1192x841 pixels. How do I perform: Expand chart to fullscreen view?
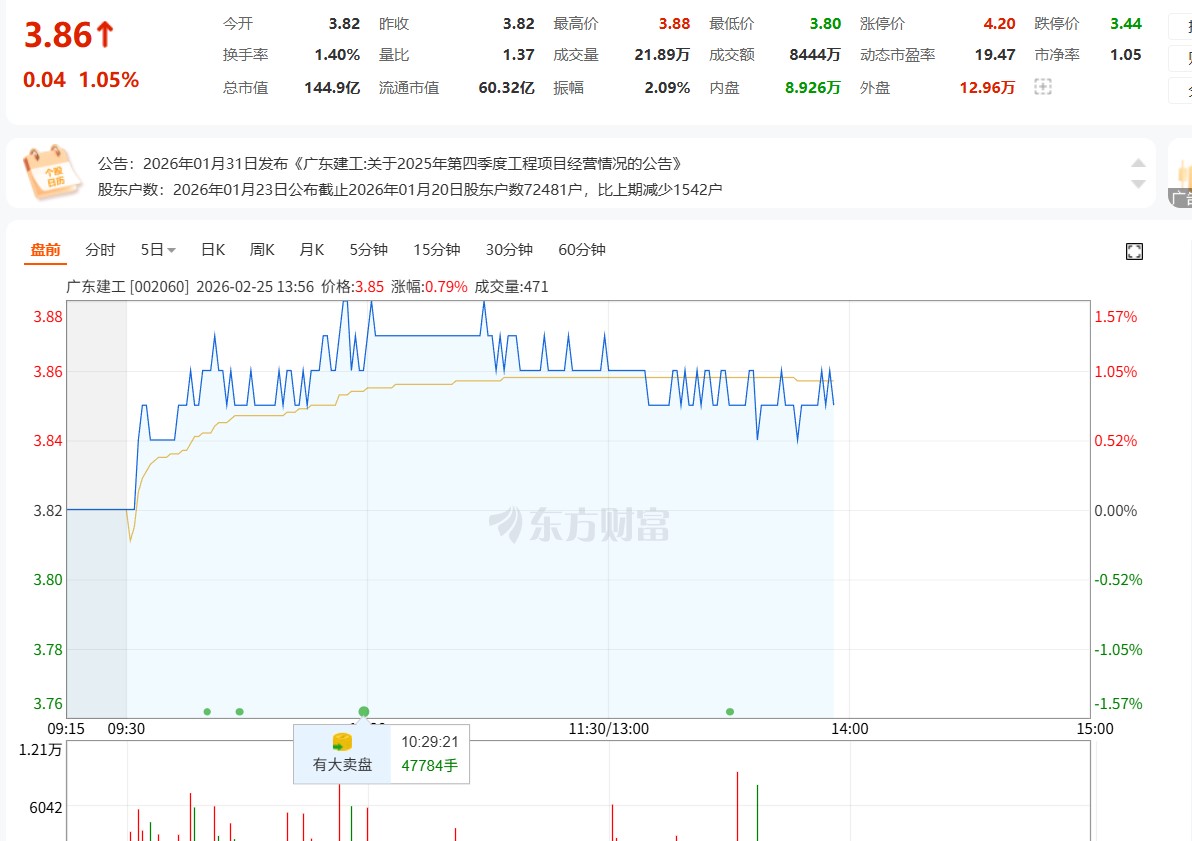click(1134, 252)
